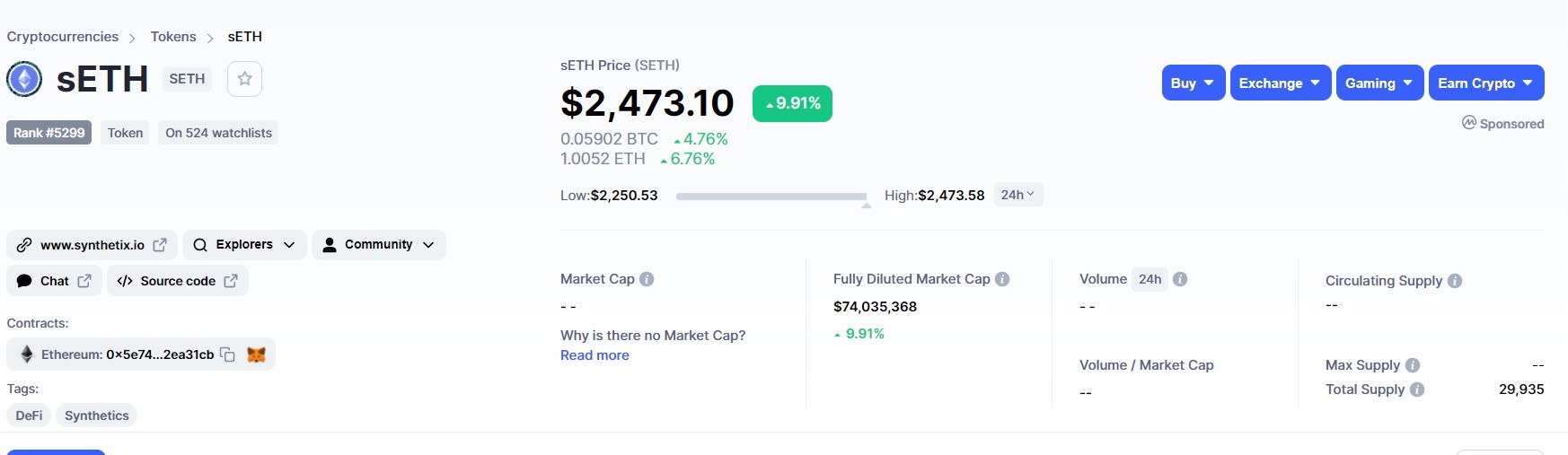
Task: Click the Ethereum contract logo icon
Action: click(x=27, y=354)
